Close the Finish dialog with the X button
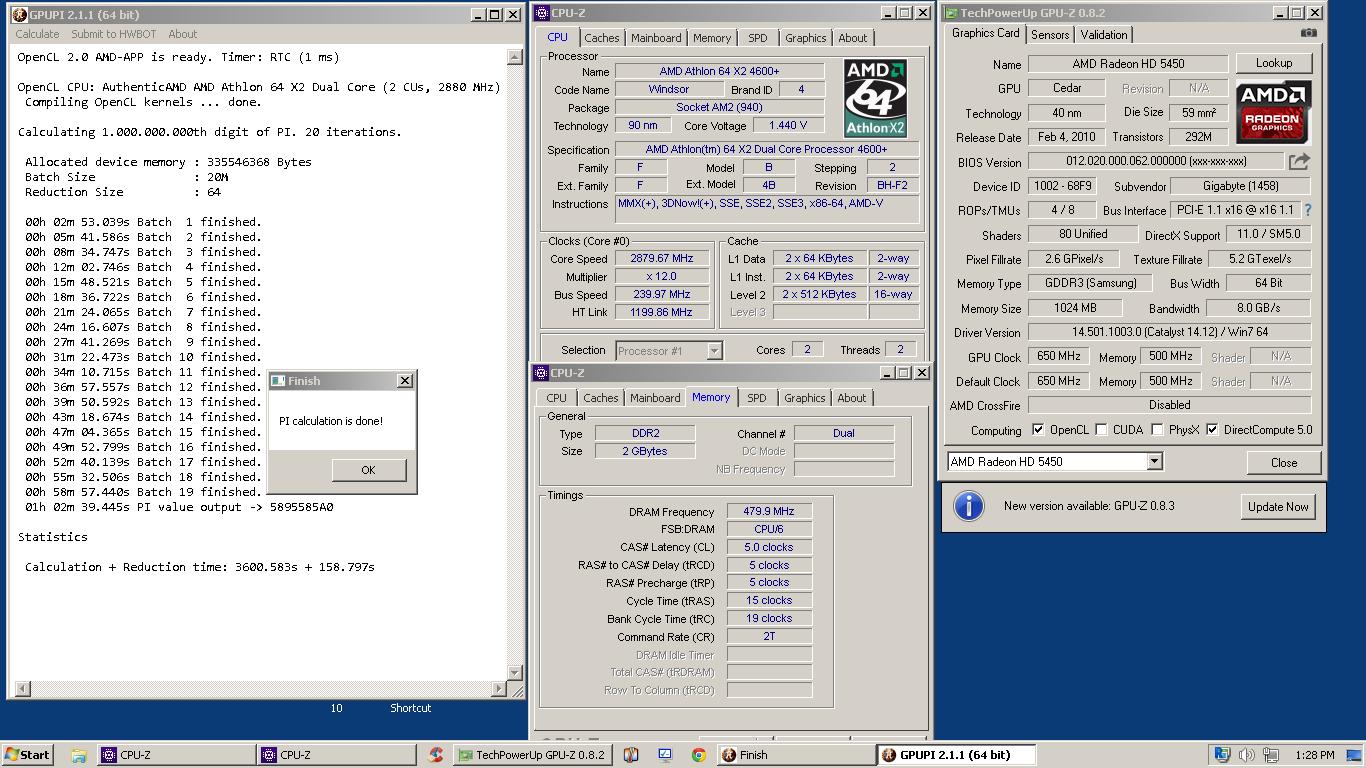 [405, 381]
